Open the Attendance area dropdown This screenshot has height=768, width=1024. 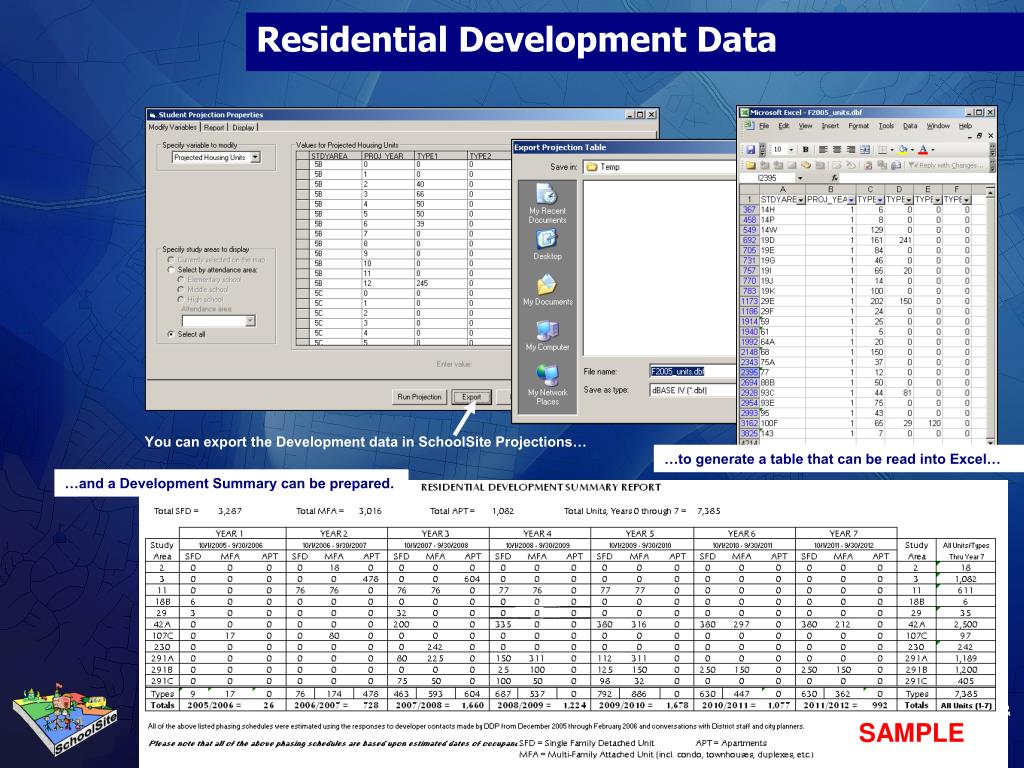(x=250, y=321)
